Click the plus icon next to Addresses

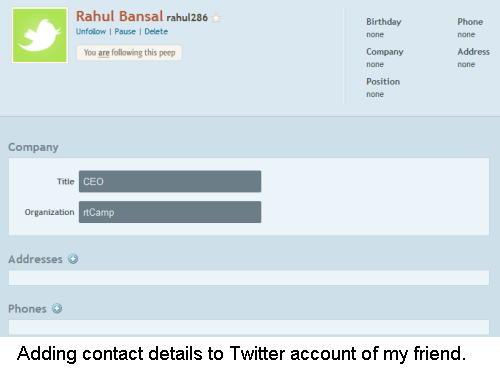tap(73, 259)
